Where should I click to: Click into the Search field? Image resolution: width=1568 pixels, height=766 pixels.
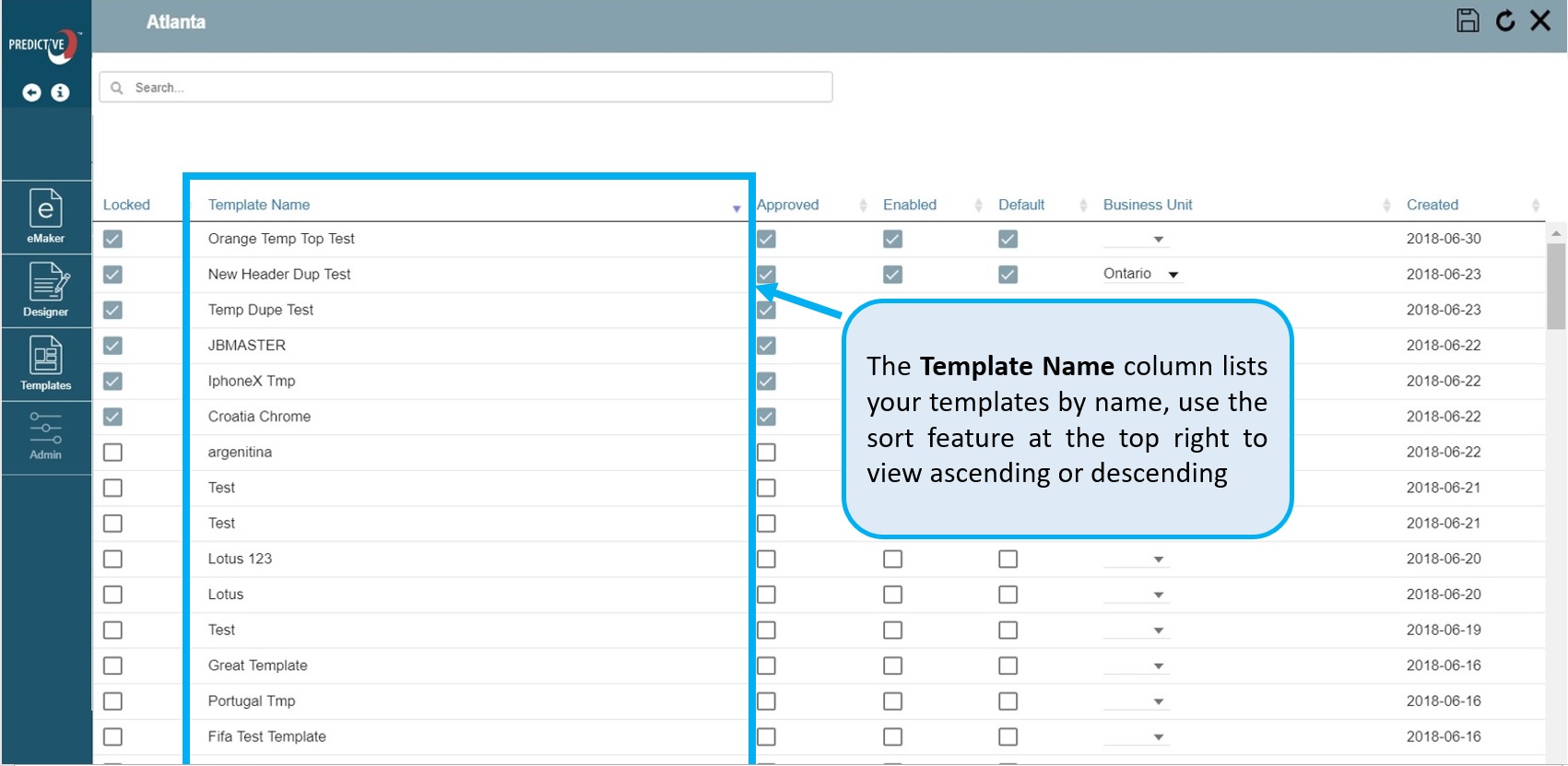pos(466,88)
